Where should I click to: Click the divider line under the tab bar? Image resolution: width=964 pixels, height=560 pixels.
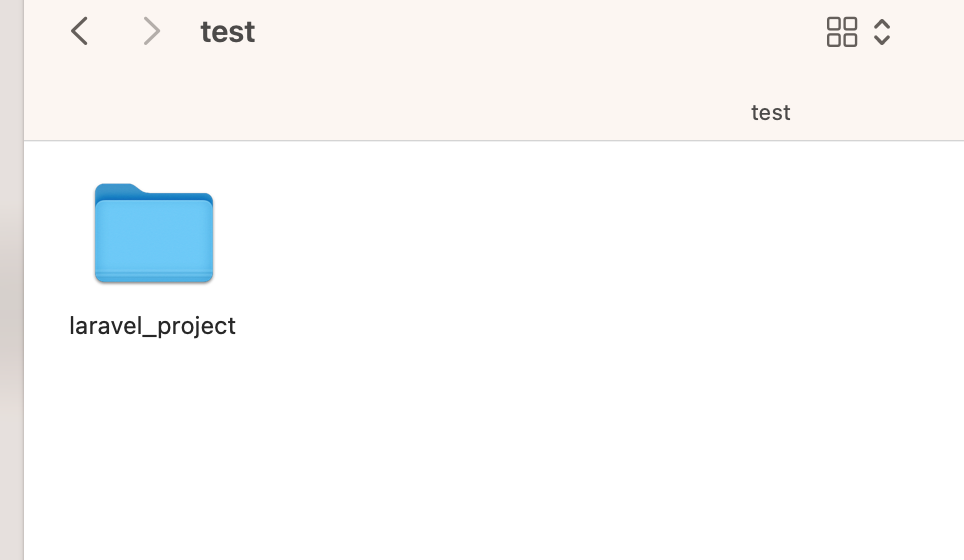[x=494, y=140]
